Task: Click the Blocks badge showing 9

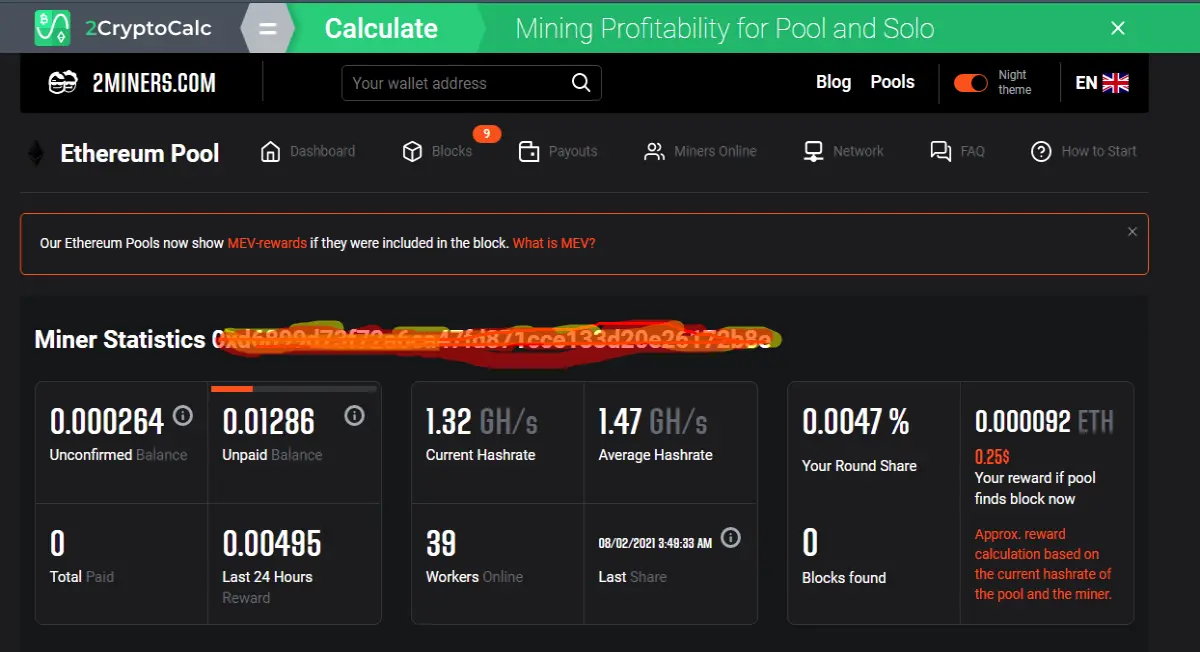Action: coord(487,133)
